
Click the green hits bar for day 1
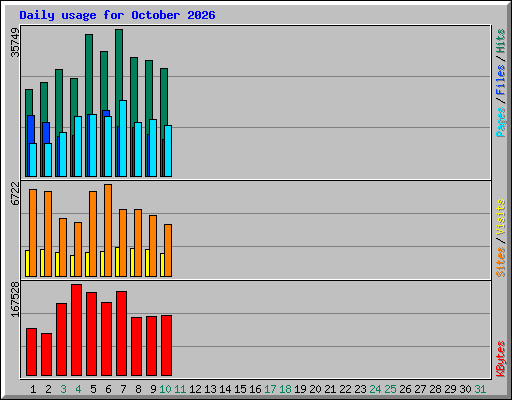point(29,102)
